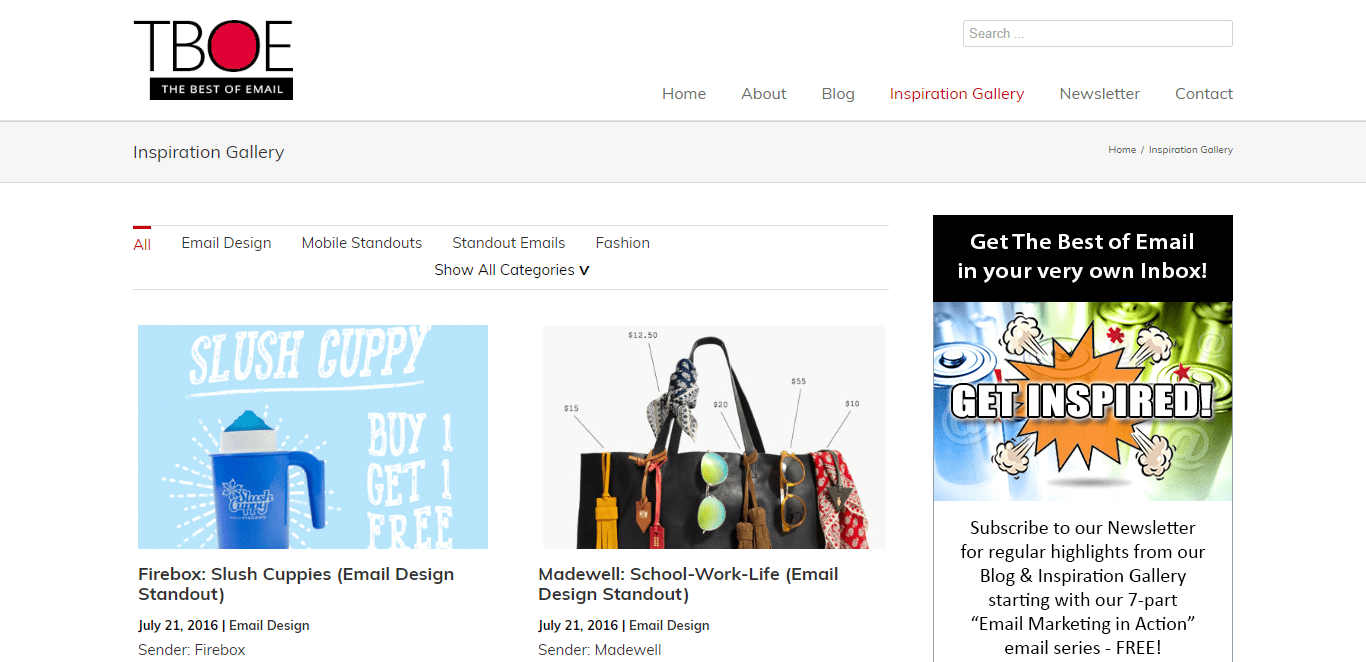
Task: Open the Home menu item
Action: [x=684, y=94]
